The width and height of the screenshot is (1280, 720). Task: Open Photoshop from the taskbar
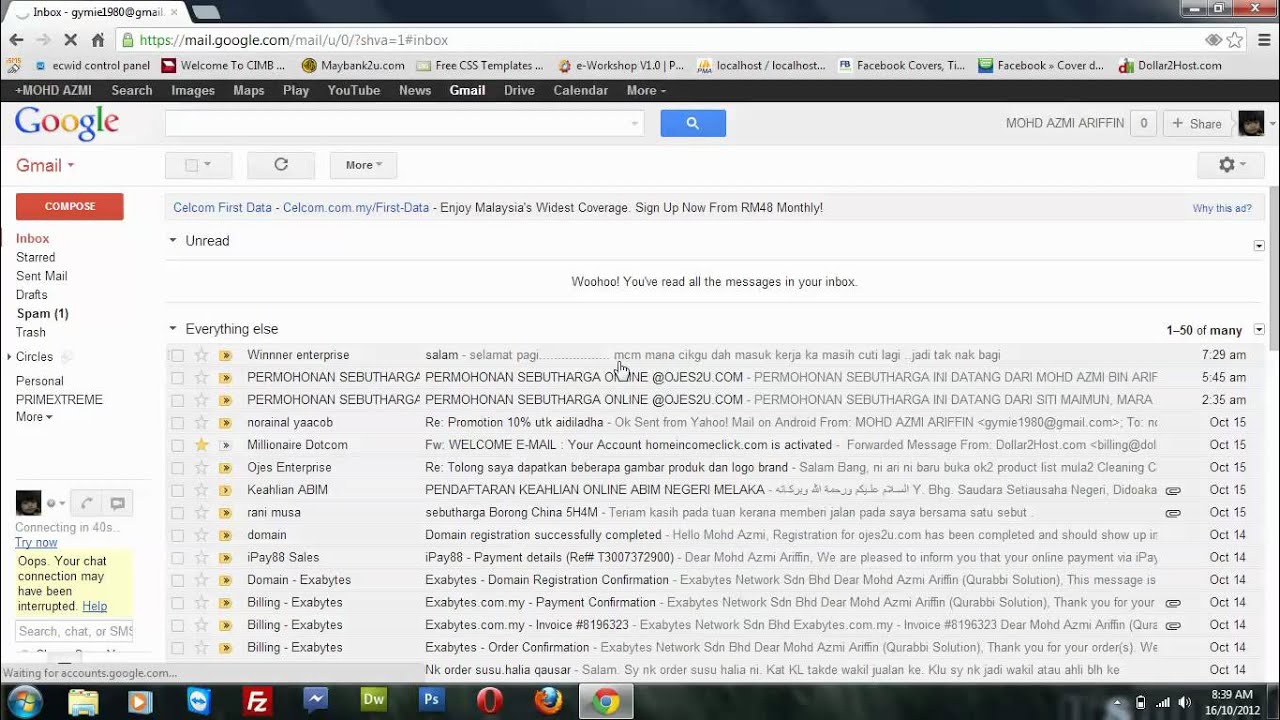point(432,701)
